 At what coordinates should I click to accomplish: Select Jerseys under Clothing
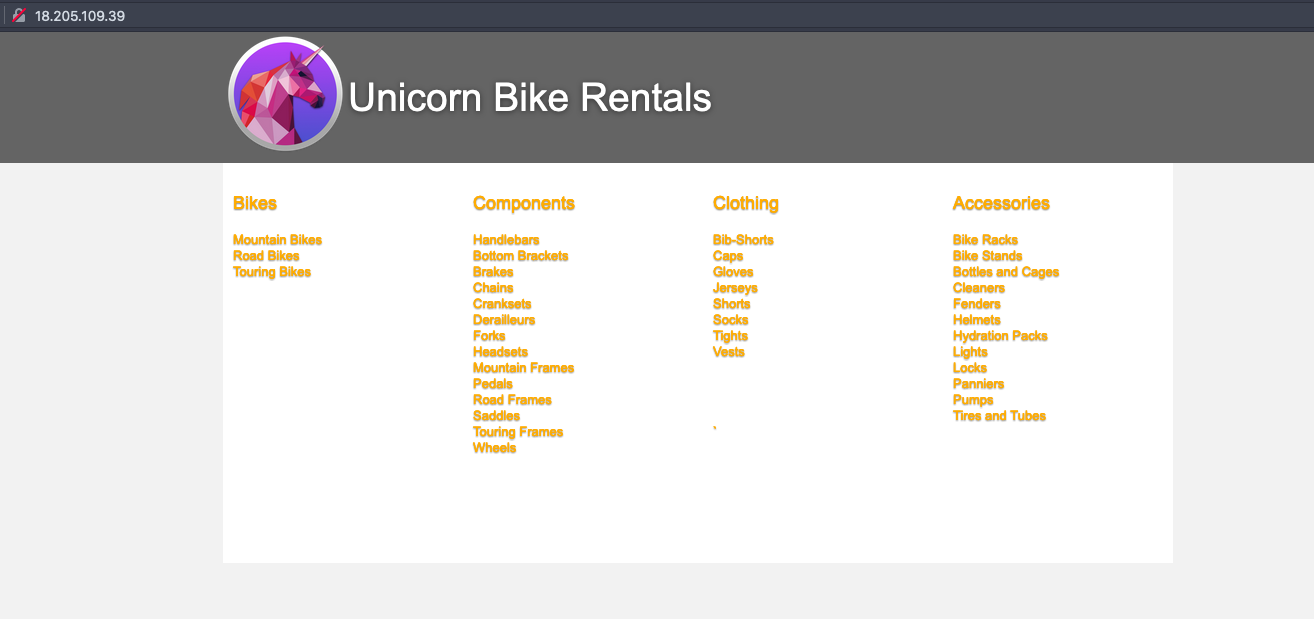point(735,288)
